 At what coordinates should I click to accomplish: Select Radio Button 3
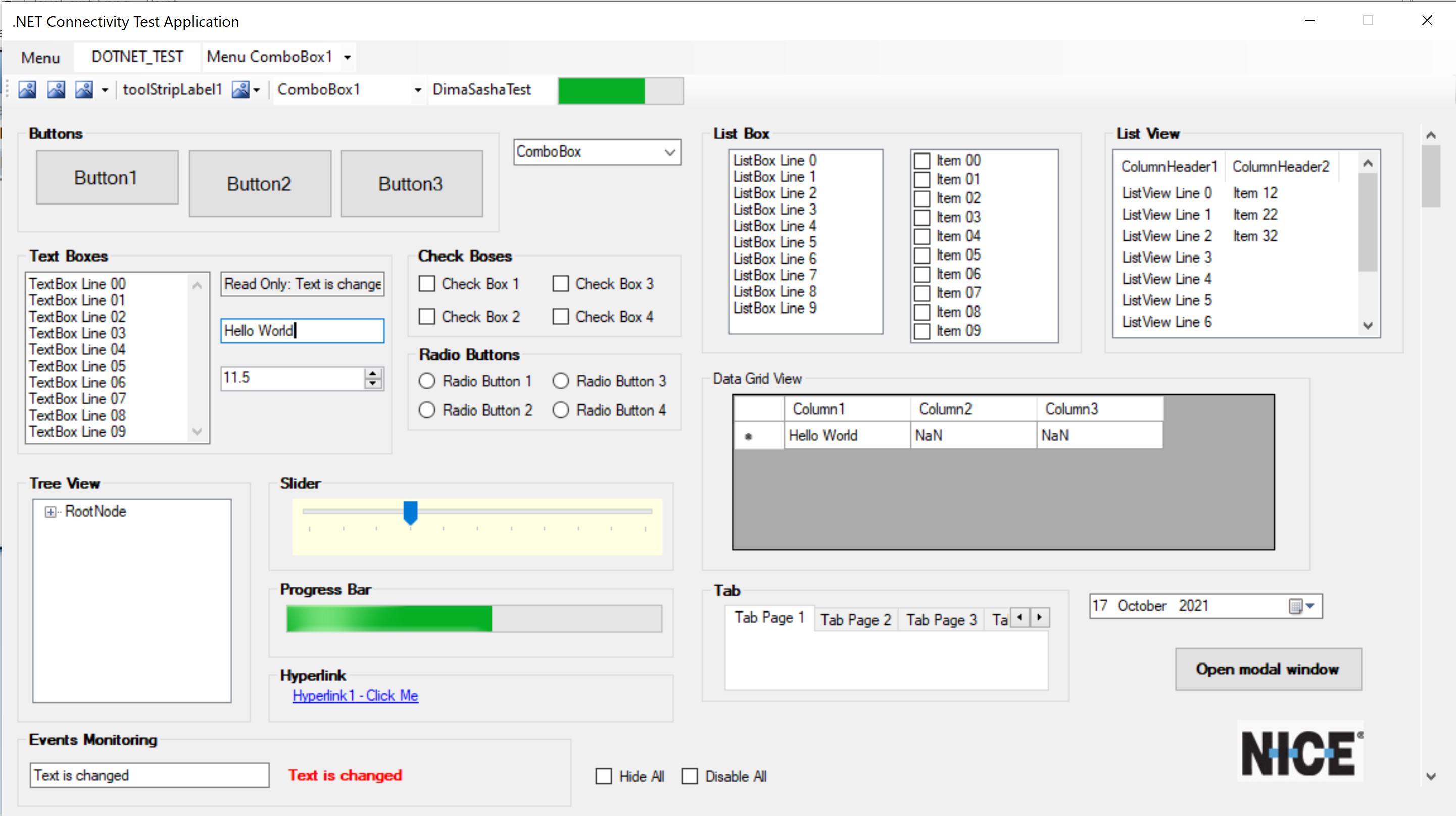pyautogui.click(x=561, y=381)
